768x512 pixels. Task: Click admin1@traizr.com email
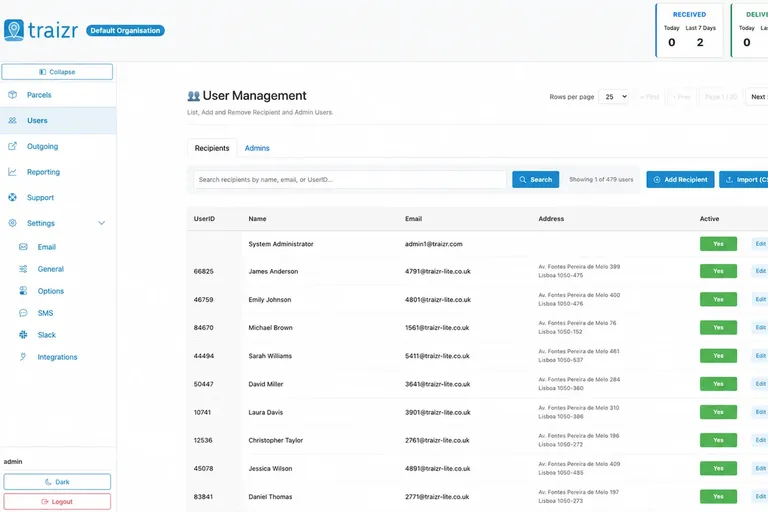(x=433, y=244)
